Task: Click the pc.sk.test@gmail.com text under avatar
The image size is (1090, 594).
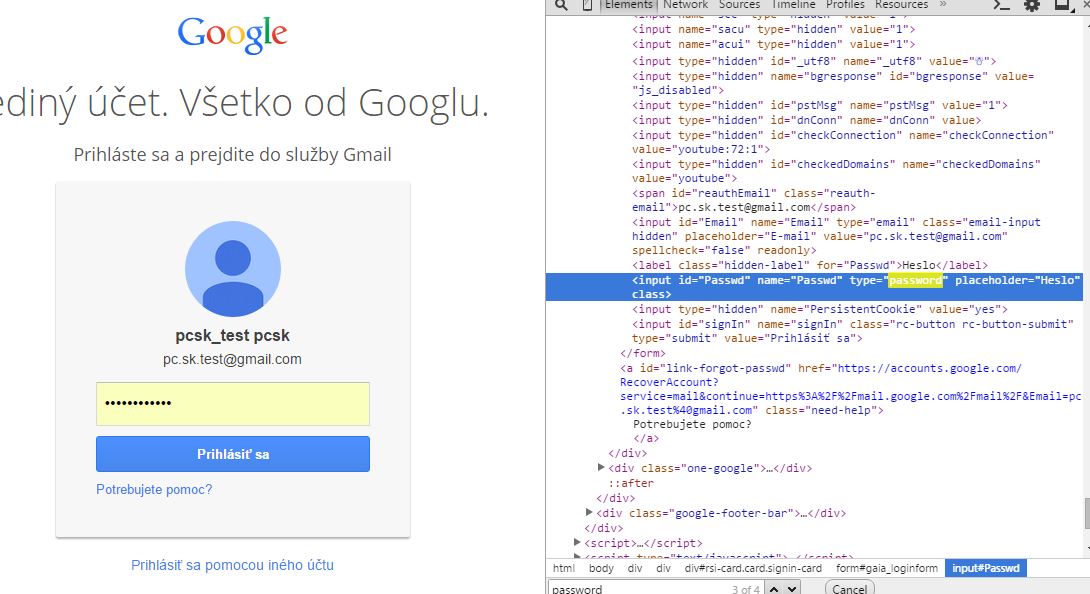Action: pyautogui.click(x=232, y=360)
